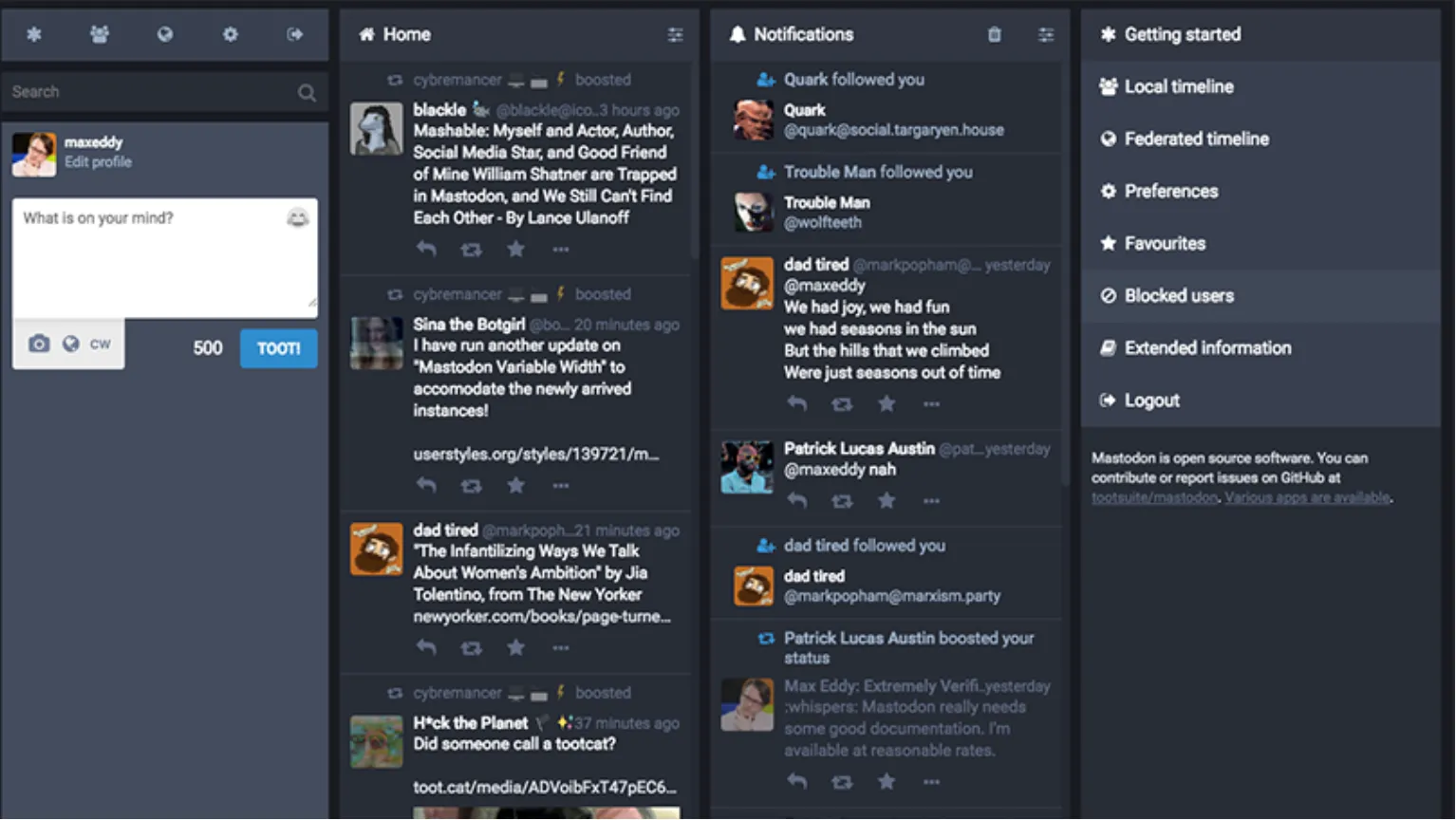Toggle content warning CW button

click(101, 344)
